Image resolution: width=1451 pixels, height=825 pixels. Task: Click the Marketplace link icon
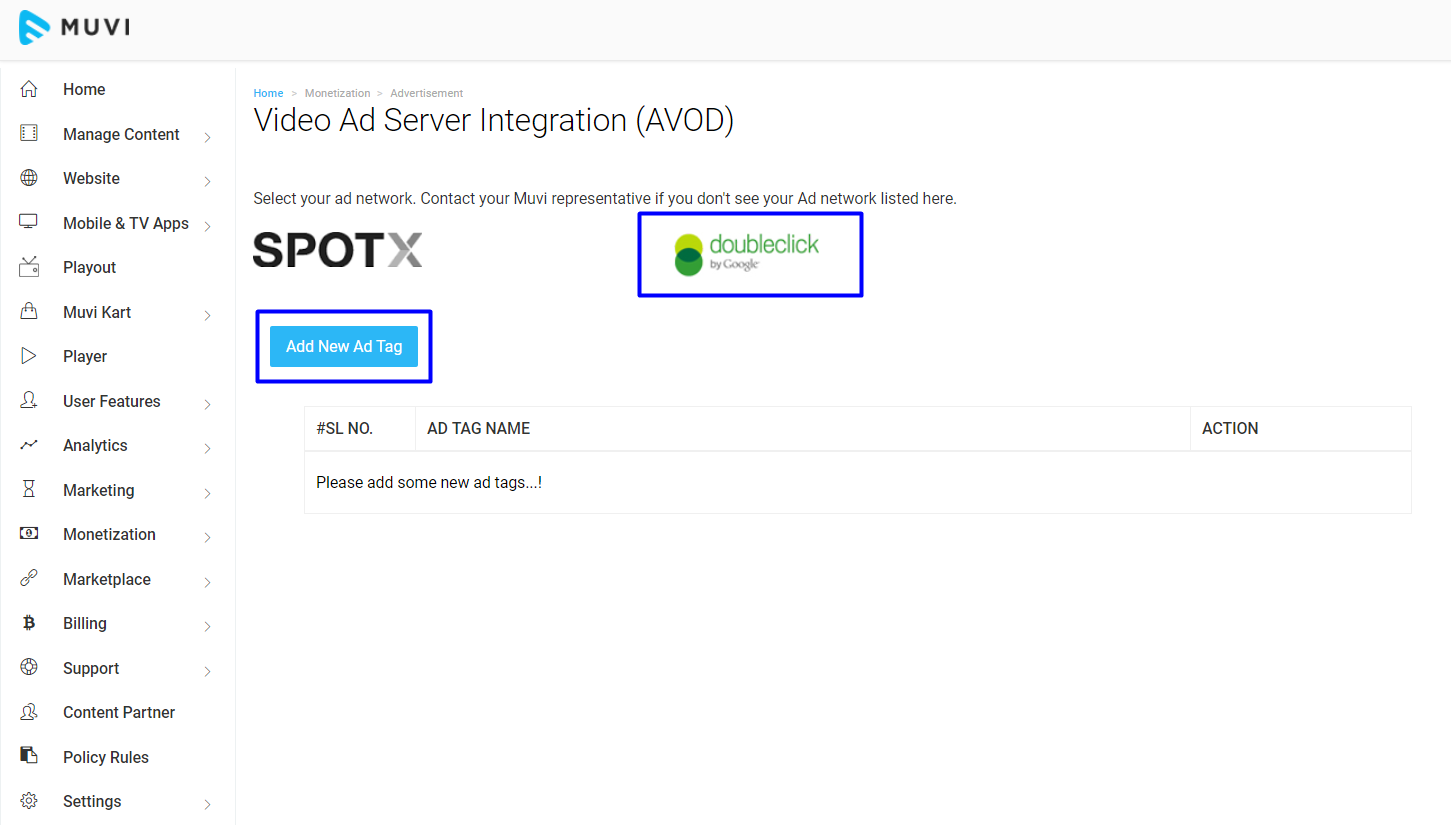29,578
